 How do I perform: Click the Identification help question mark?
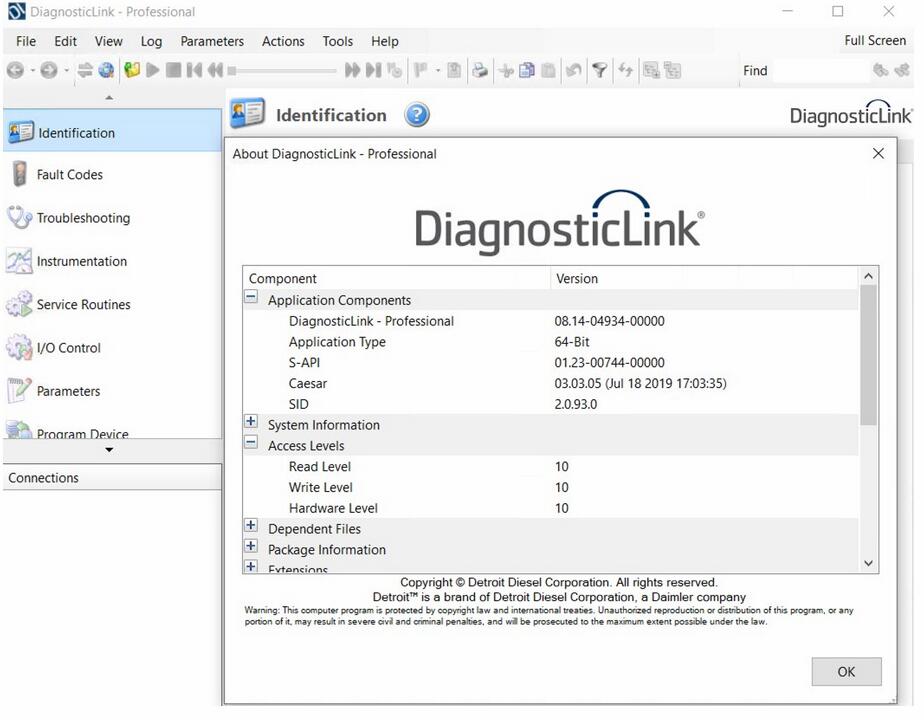417,115
